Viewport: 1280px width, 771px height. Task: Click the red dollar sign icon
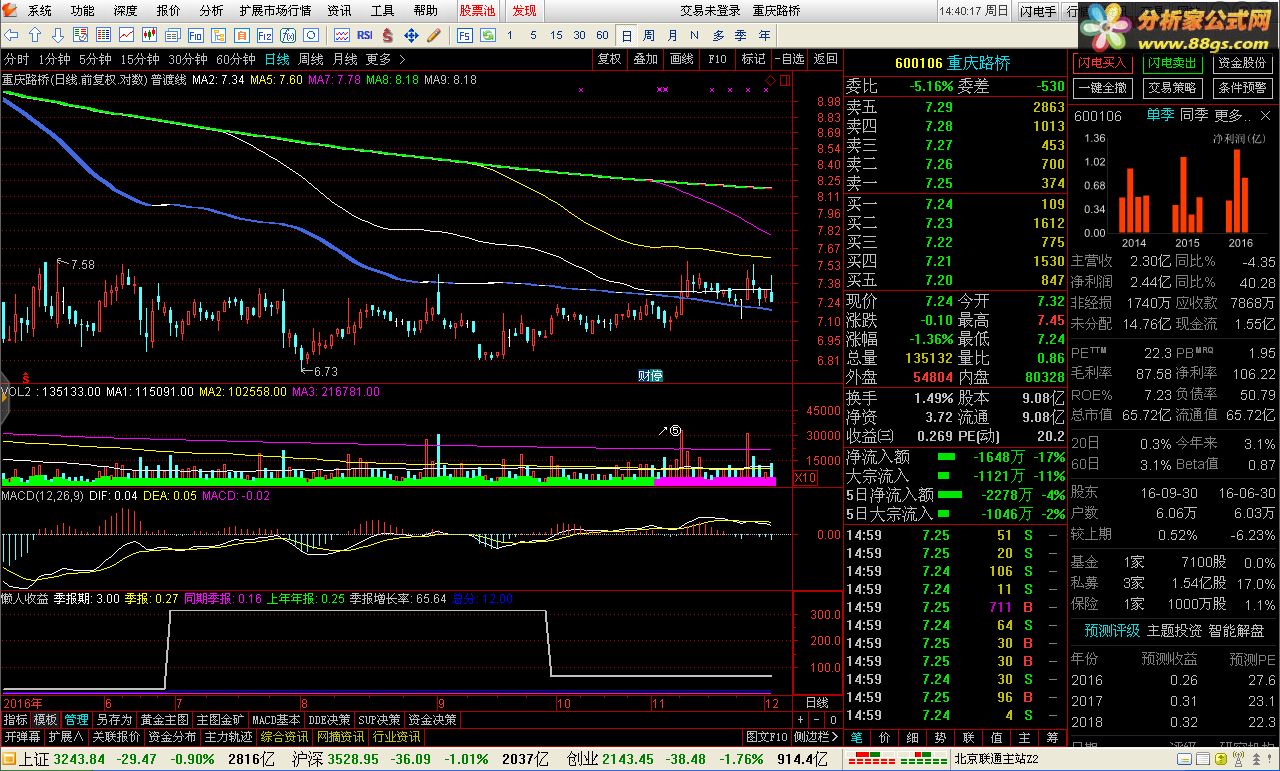387,35
